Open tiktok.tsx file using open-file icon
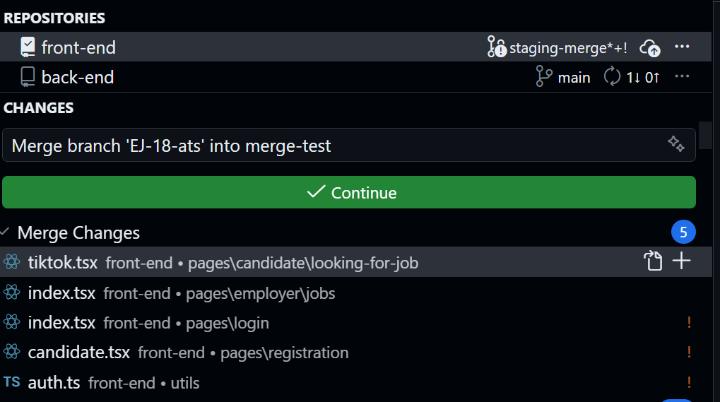This screenshot has height=402, width=720. (x=653, y=261)
